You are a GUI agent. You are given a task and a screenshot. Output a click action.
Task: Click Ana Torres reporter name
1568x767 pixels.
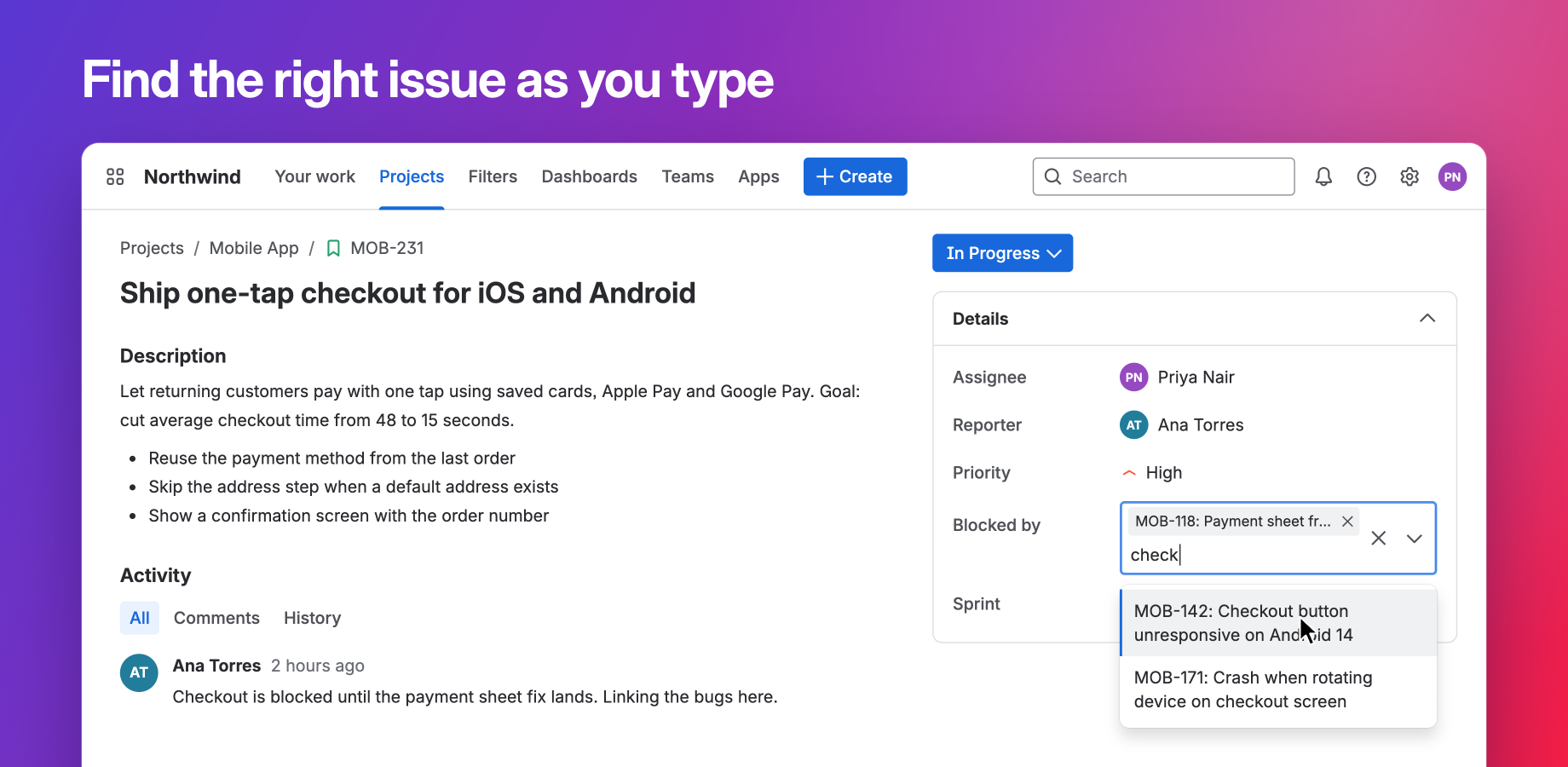pos(1201,424)
